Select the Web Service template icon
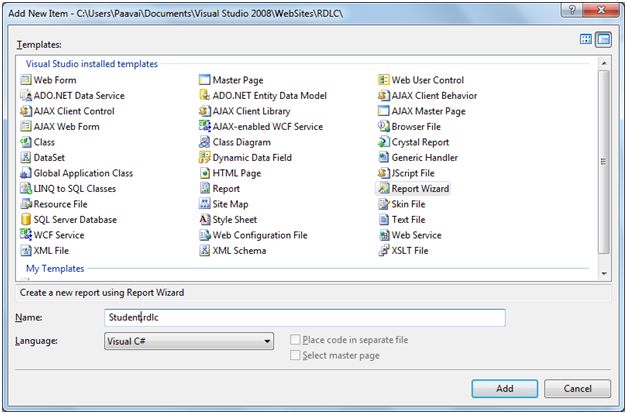The width and height of the screenshot is (627, 414). click(383, 235)
